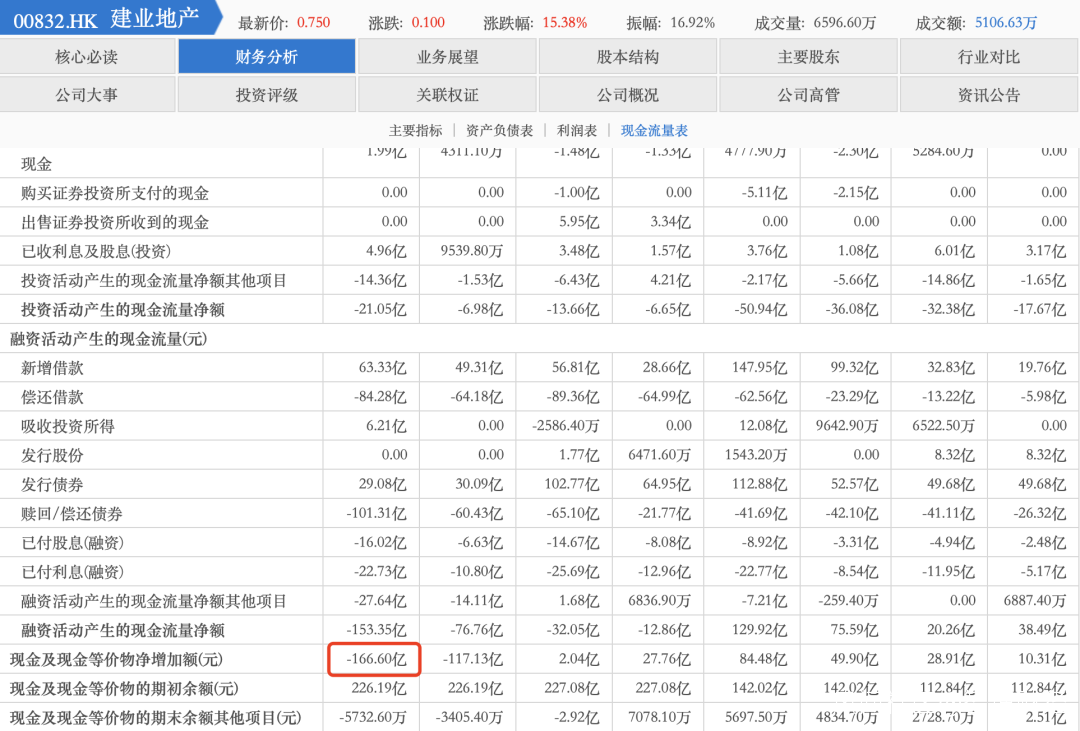Click row label 现金及现金等价物的期末余额其他项目(元)

pos(156,718)
